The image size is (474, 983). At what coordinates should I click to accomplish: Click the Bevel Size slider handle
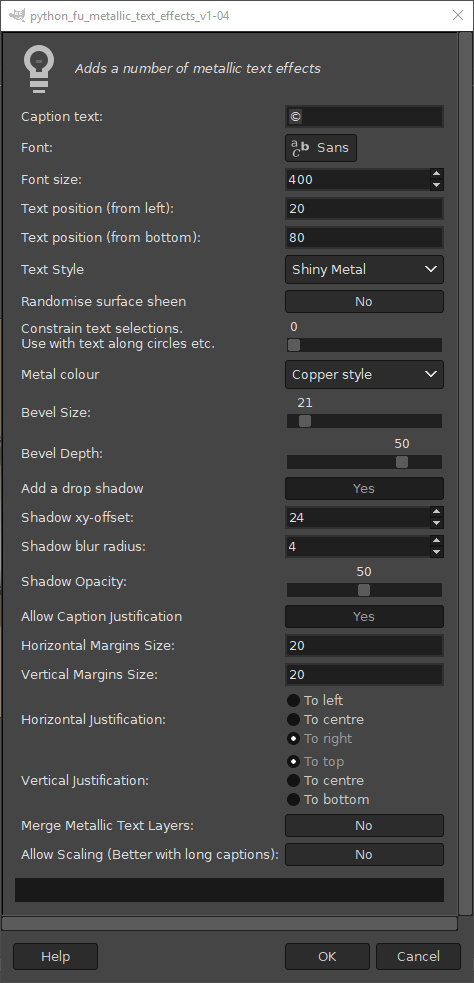[305, 421]
